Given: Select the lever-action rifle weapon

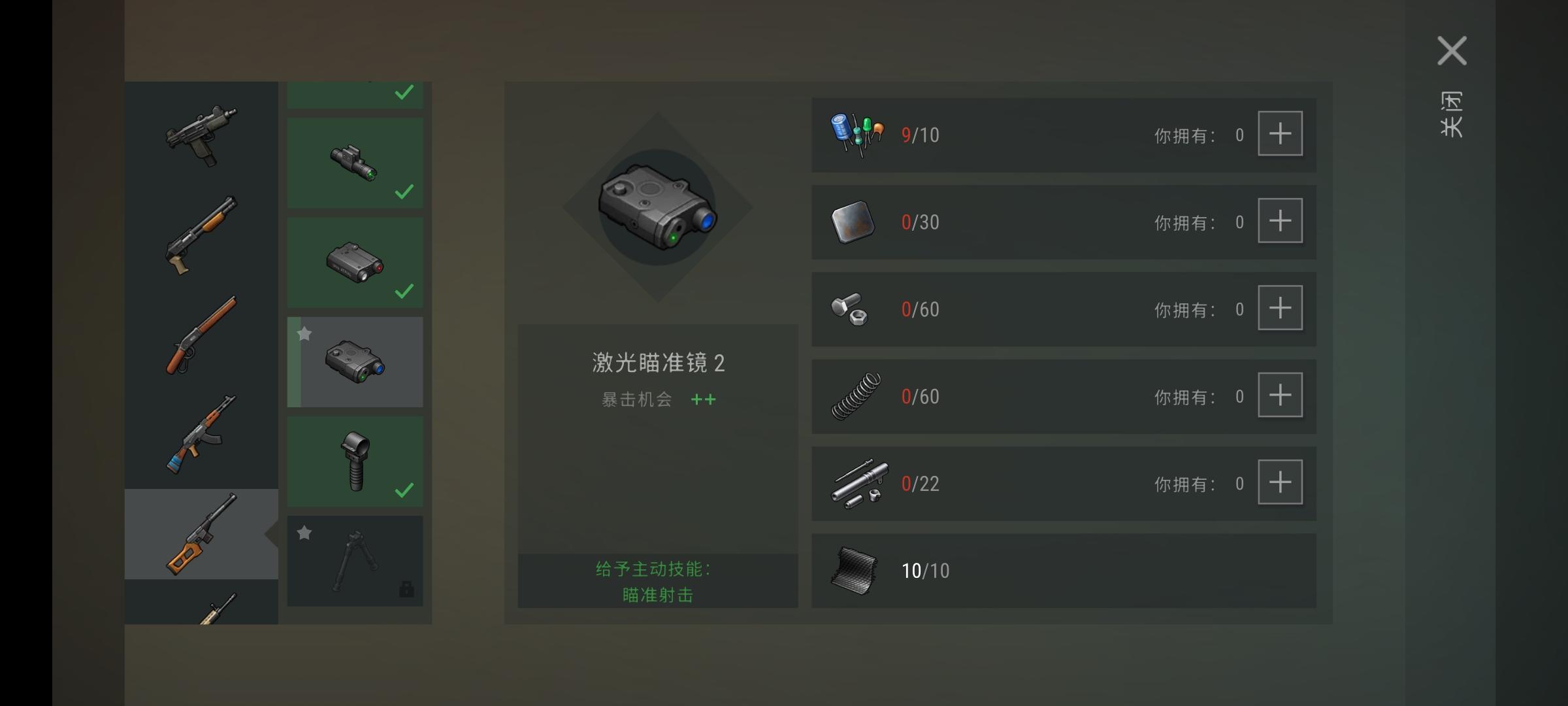Looking at the screenshot, I should point(201,335).
